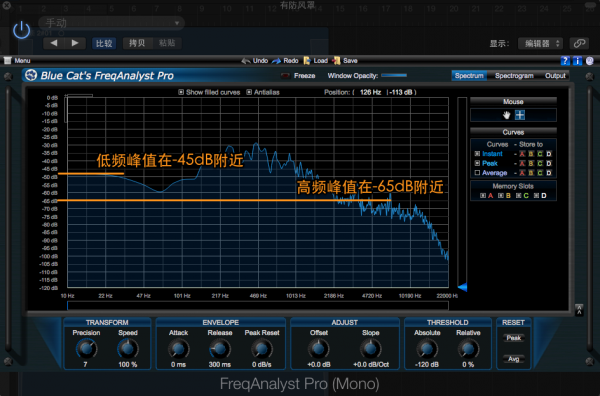Select the hand mouse tool
The image size is (600, 396).
pos(507,115)
